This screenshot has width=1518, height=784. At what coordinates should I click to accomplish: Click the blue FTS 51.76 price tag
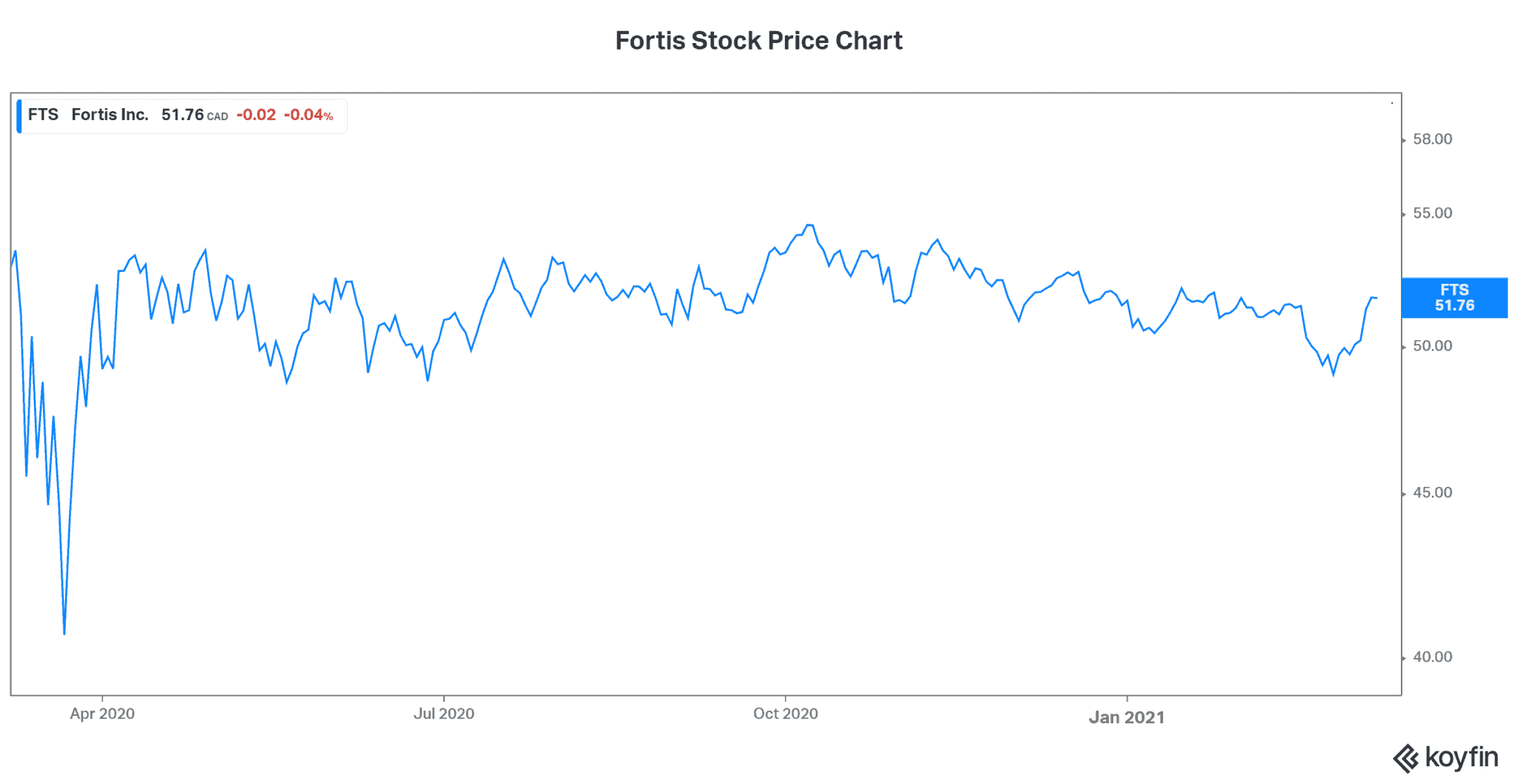click(1454, 298)
